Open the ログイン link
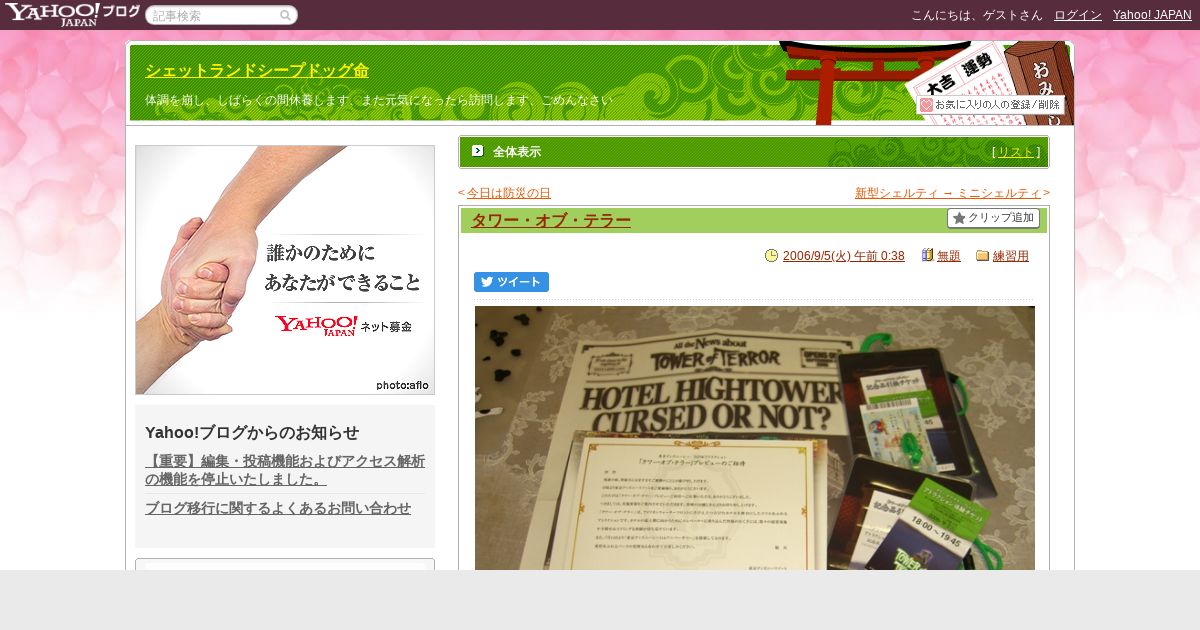This screenshot has height=630, width=1200. 1078,15
